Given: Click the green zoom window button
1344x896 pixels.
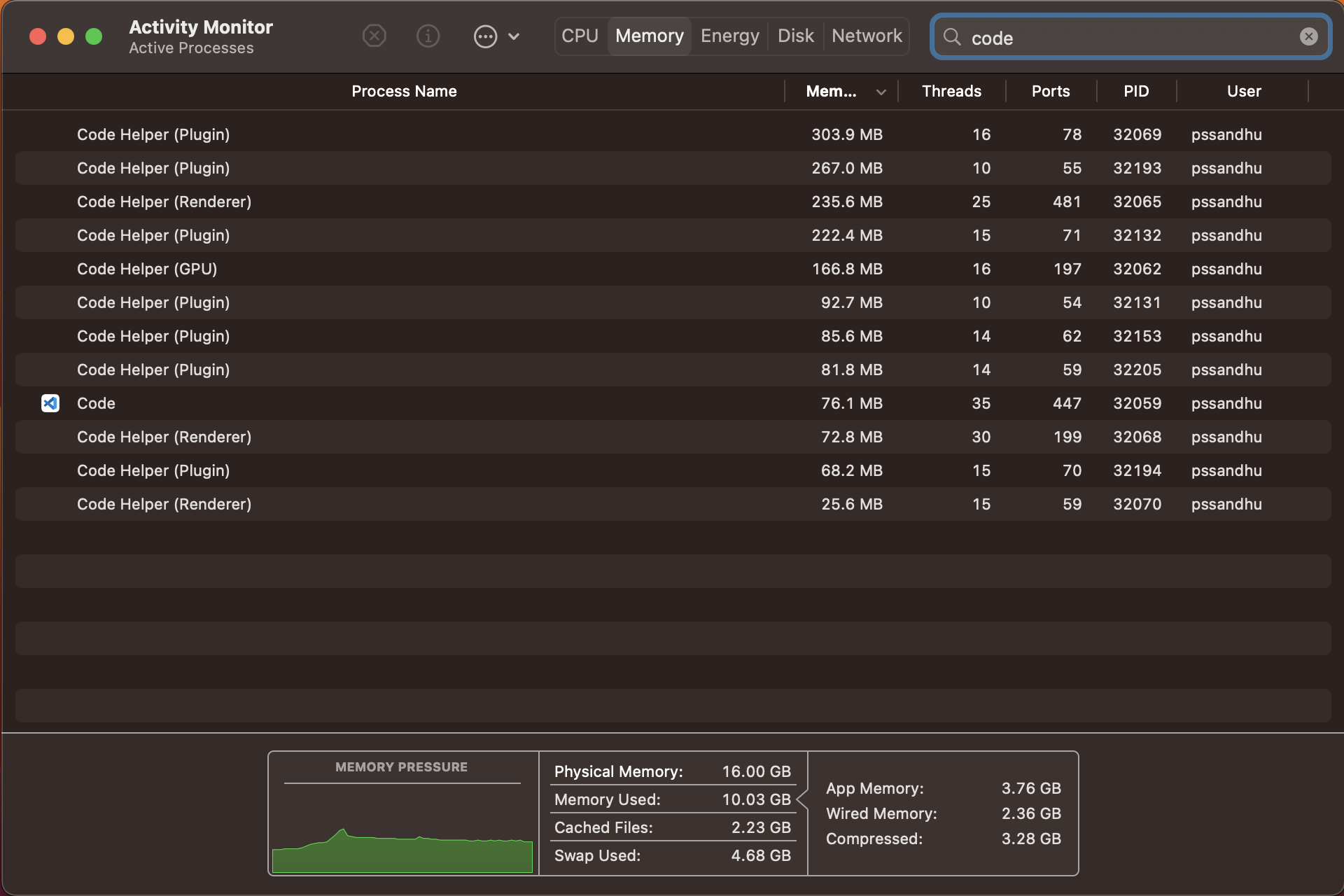Looking at the screenshot, I should click(94, 36).
